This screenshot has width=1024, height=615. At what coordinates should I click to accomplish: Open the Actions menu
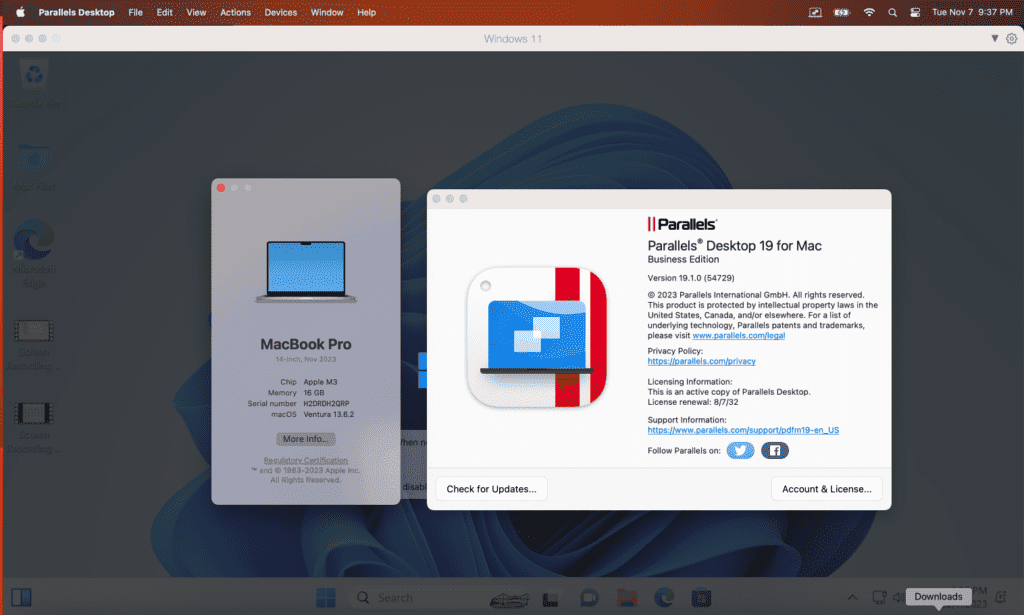pos(235,12)
